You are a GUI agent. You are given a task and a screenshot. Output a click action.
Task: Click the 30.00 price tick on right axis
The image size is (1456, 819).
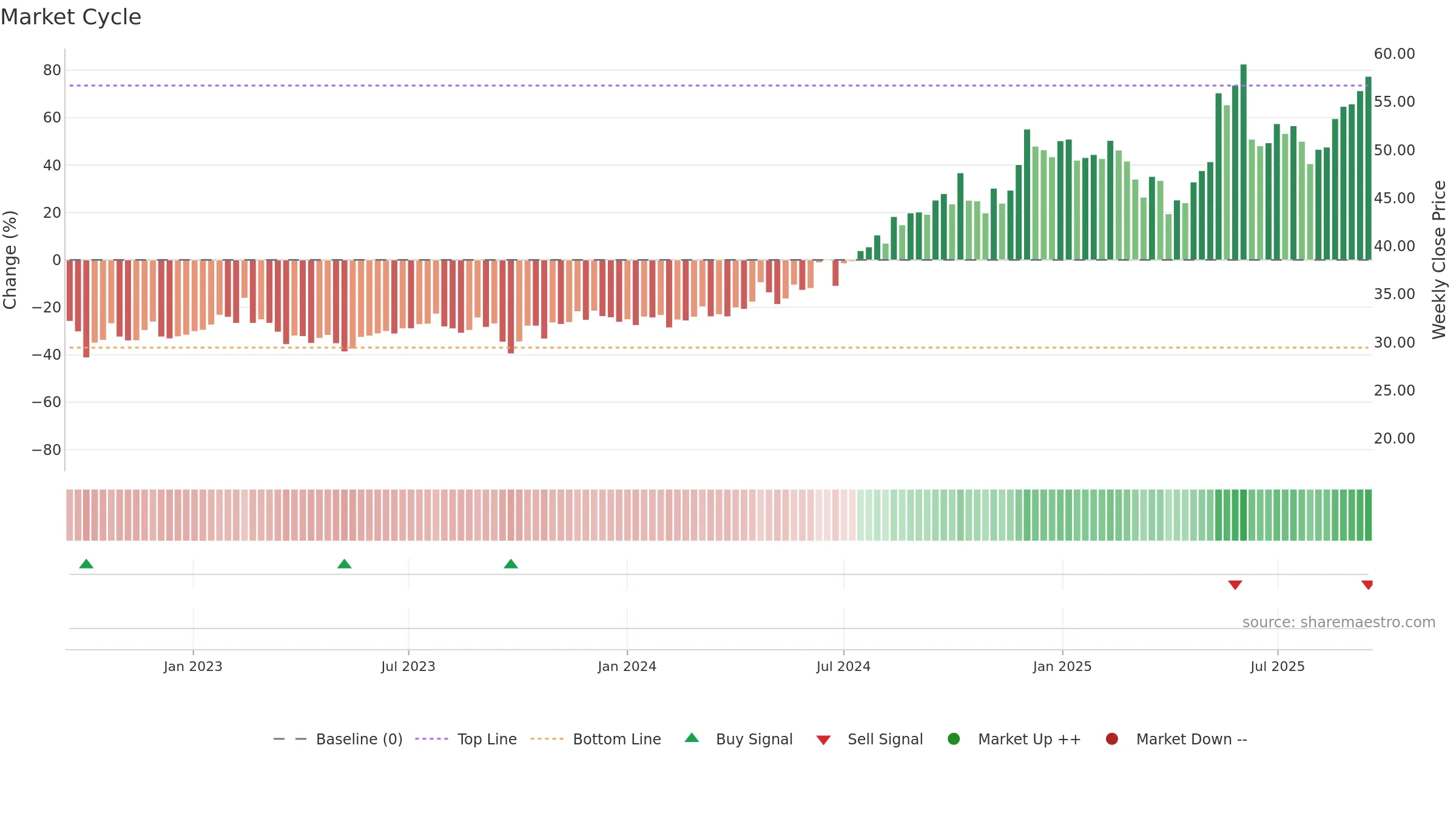tap(1394, 343)
